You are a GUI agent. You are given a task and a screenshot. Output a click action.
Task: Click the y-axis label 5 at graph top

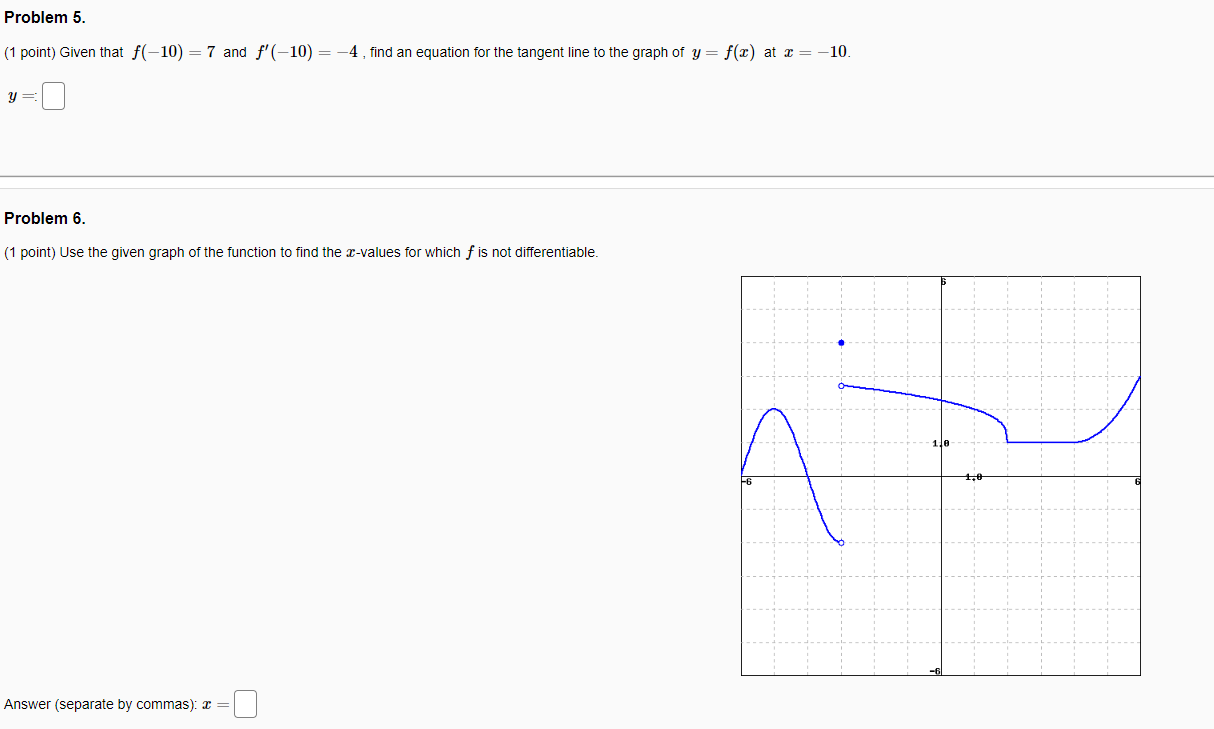(x=942, y=281)
